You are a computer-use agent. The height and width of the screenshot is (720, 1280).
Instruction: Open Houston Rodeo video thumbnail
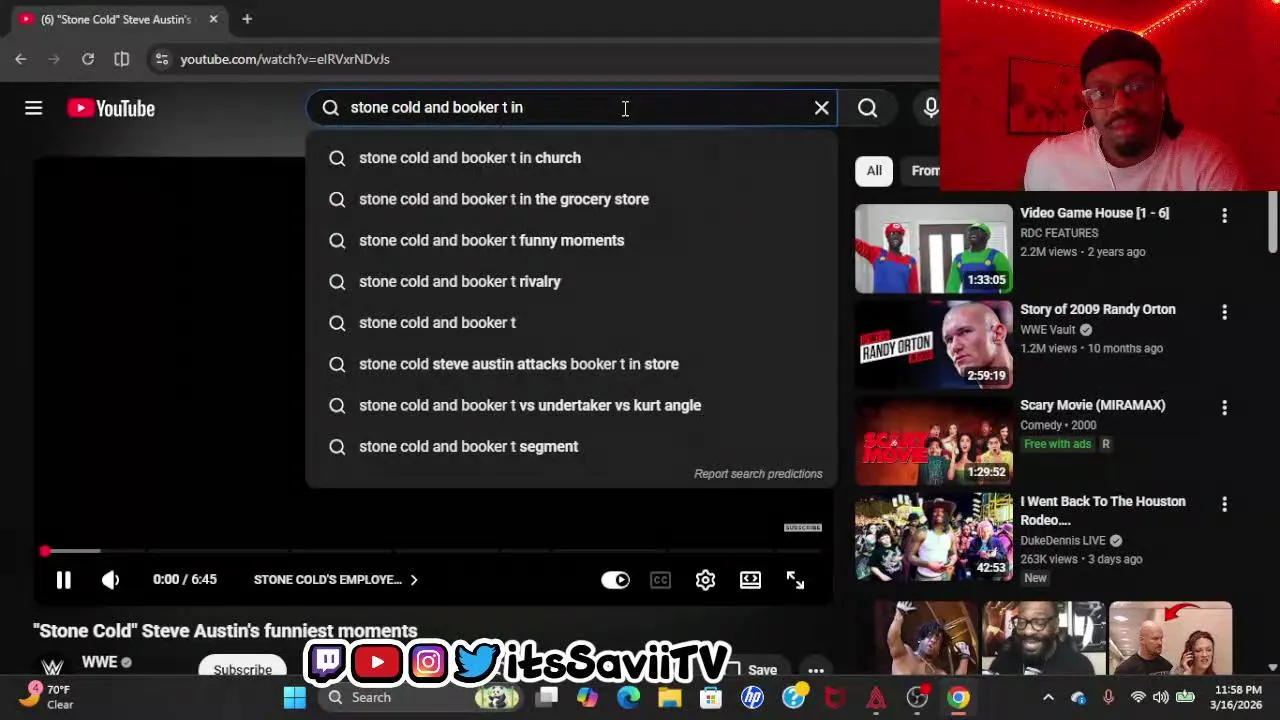click(x=933, y=537)
